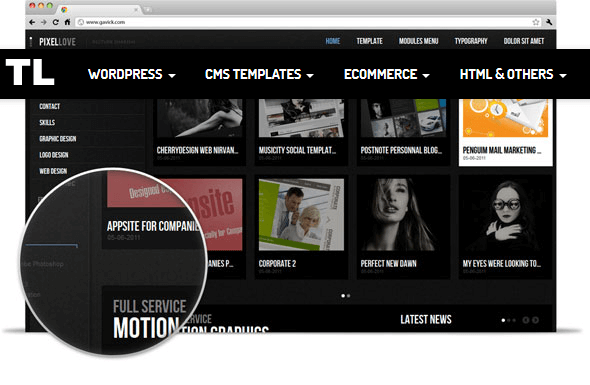Open the Postnote Personal Blog thumbnail

(403, 118)
